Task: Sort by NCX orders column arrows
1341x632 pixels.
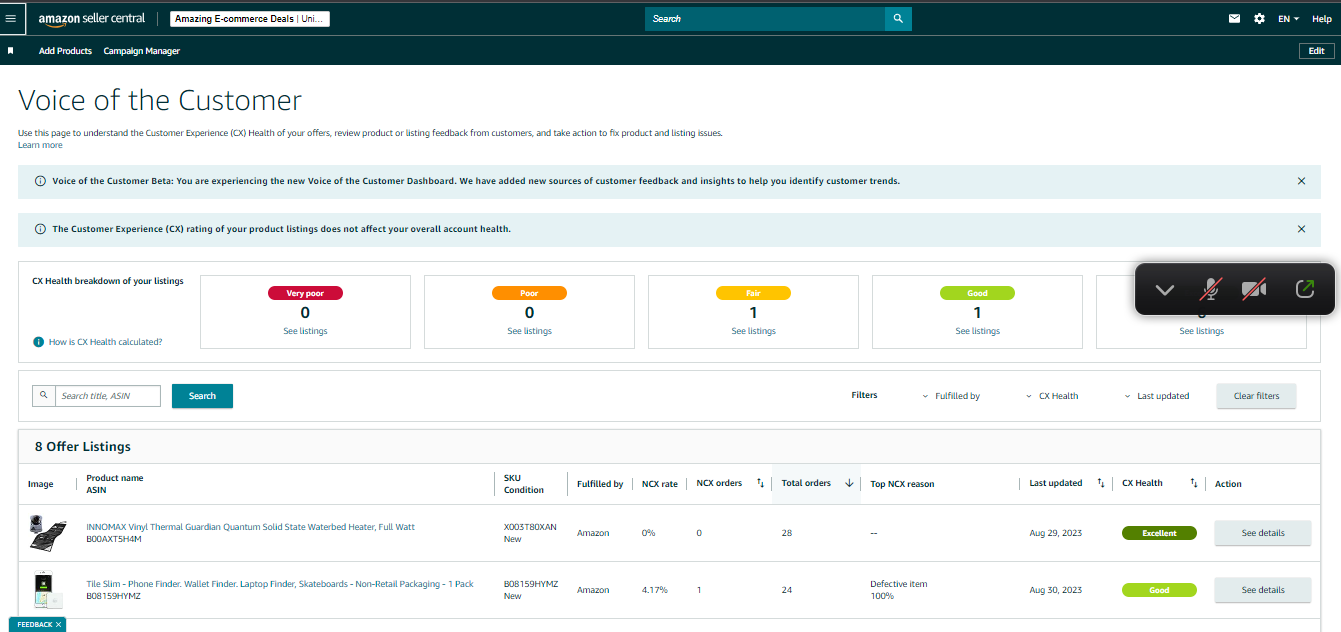Action: [x=760, y=484]
